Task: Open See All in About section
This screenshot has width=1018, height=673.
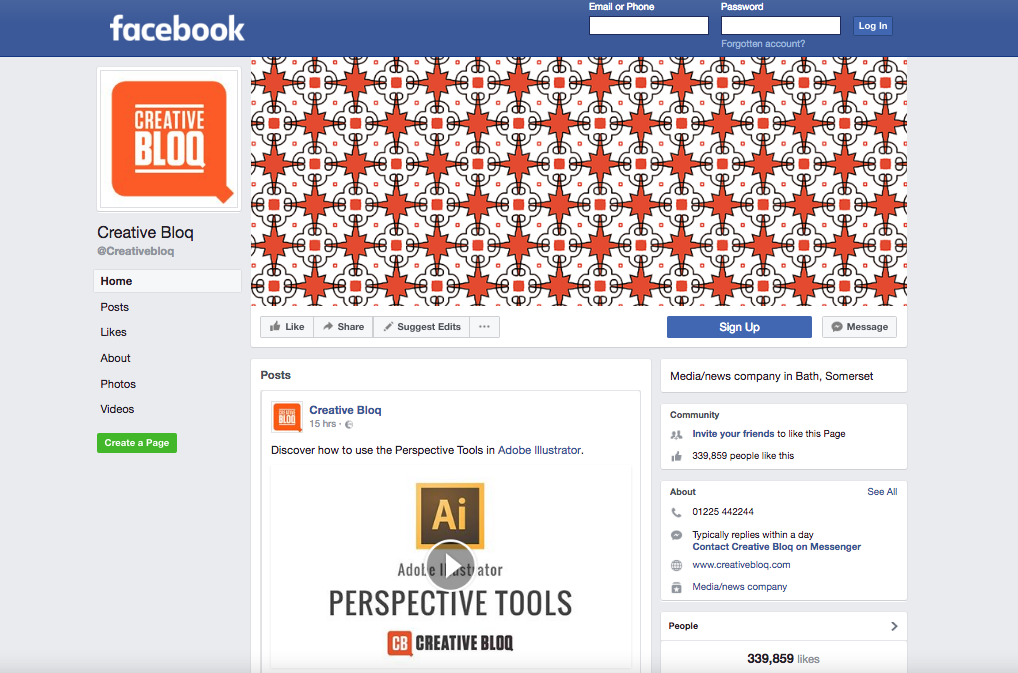Action: point(882,492)
